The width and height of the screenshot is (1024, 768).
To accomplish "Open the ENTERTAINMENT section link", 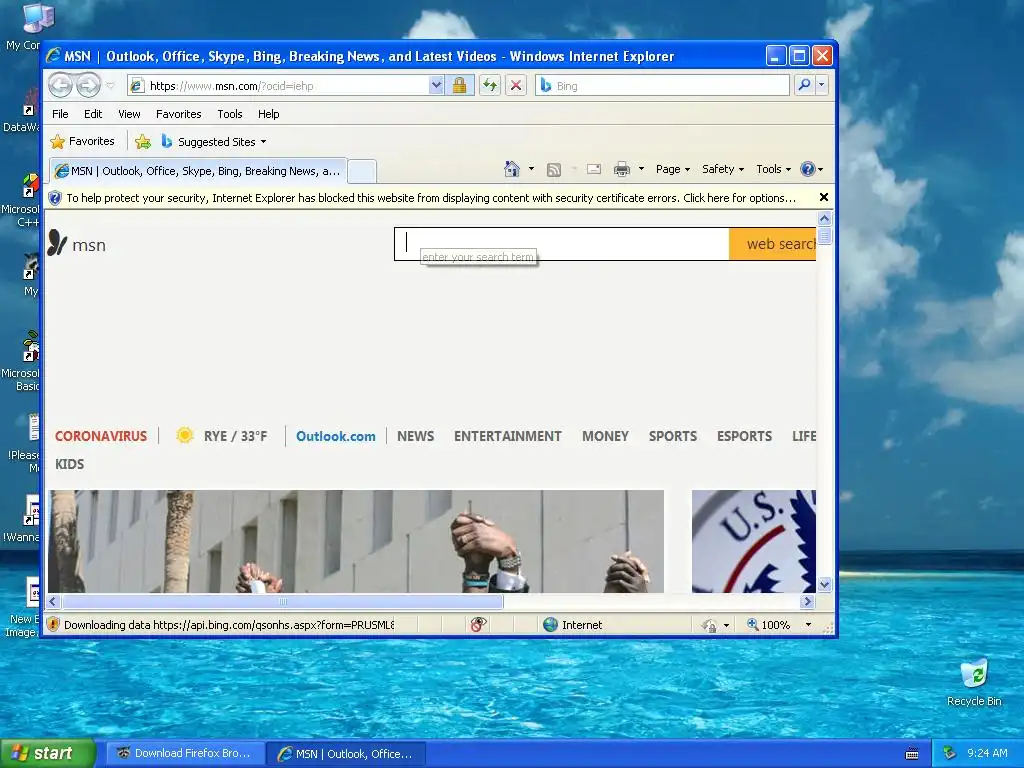I will pyautogui.click(x=507, y=436).
